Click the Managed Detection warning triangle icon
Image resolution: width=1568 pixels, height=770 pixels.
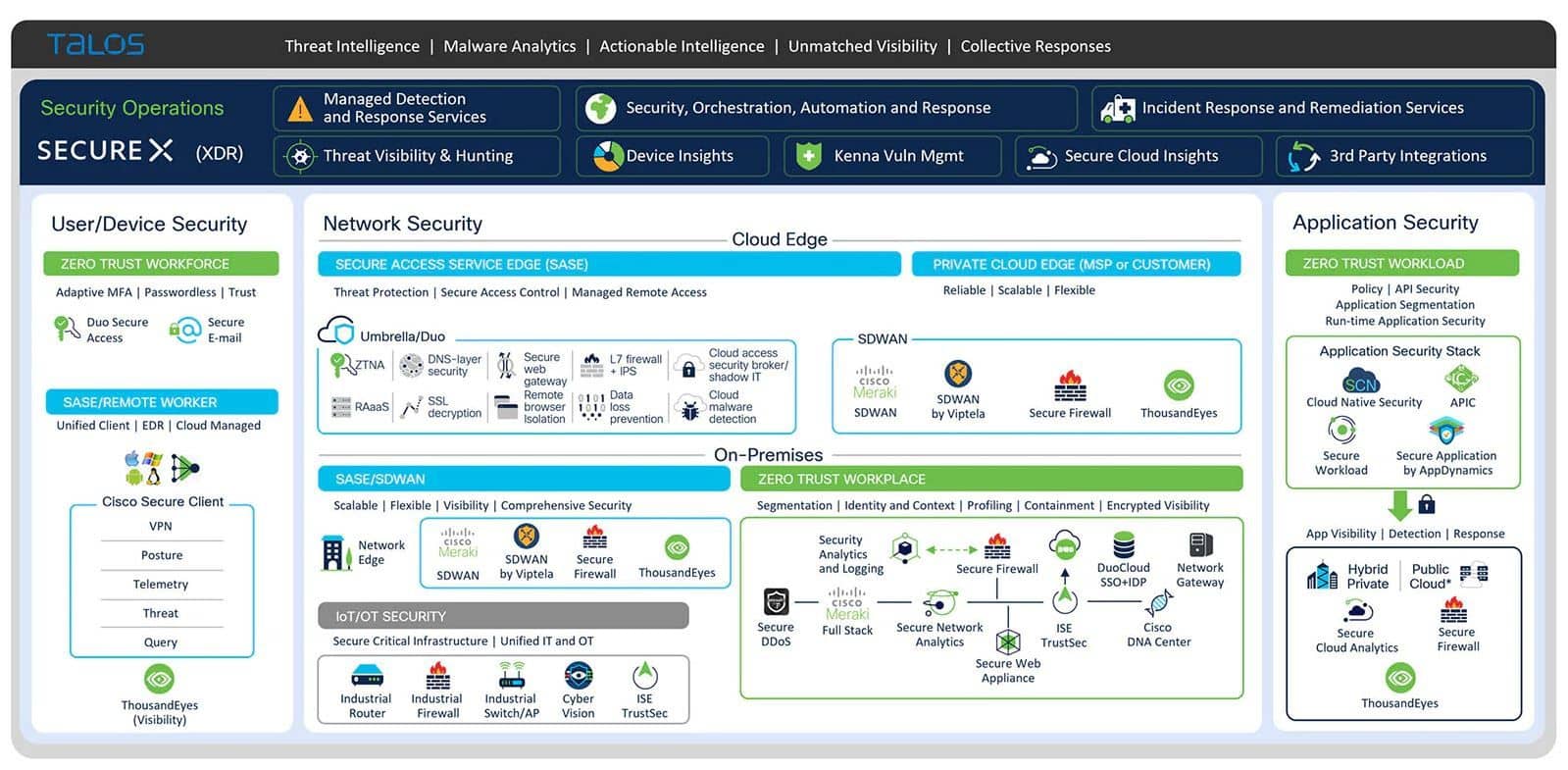pos(300,109)
